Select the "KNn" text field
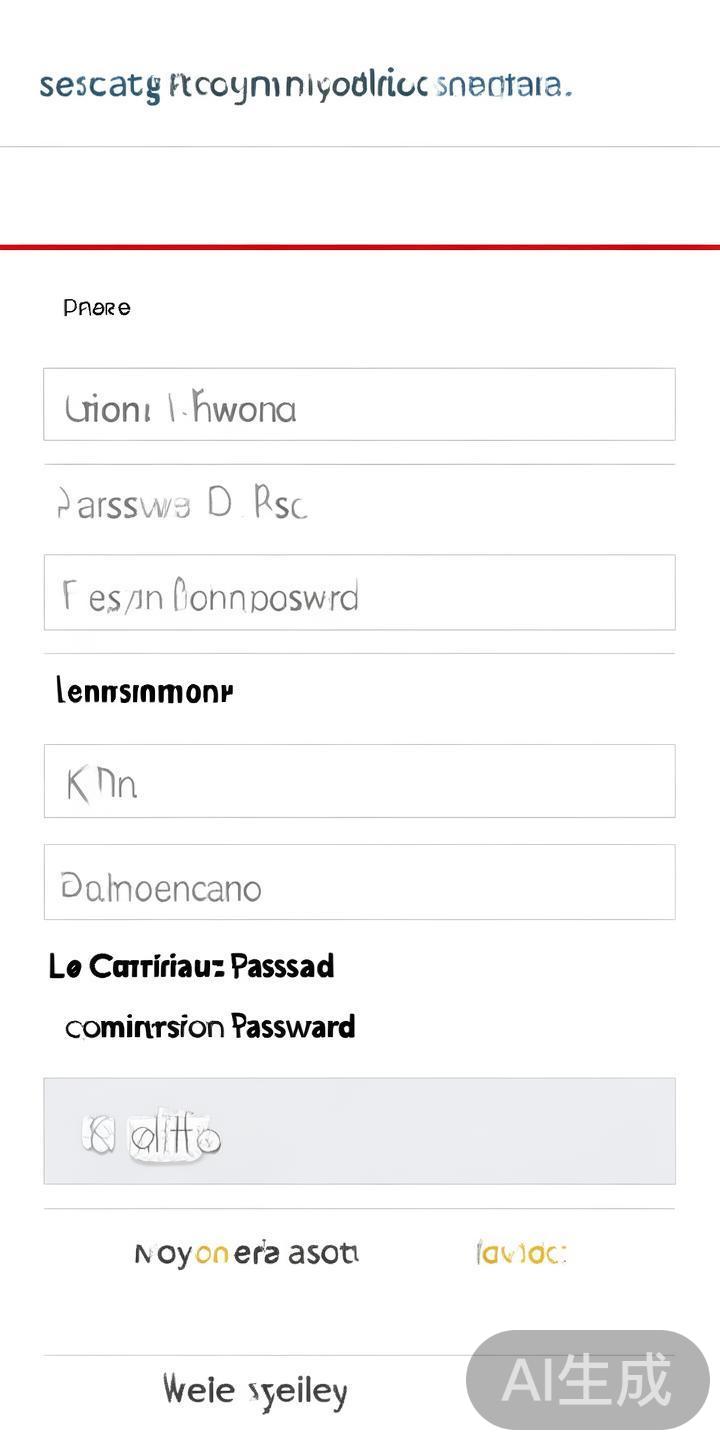This screenshot has height=1440, width=720. tap(359, 781)
